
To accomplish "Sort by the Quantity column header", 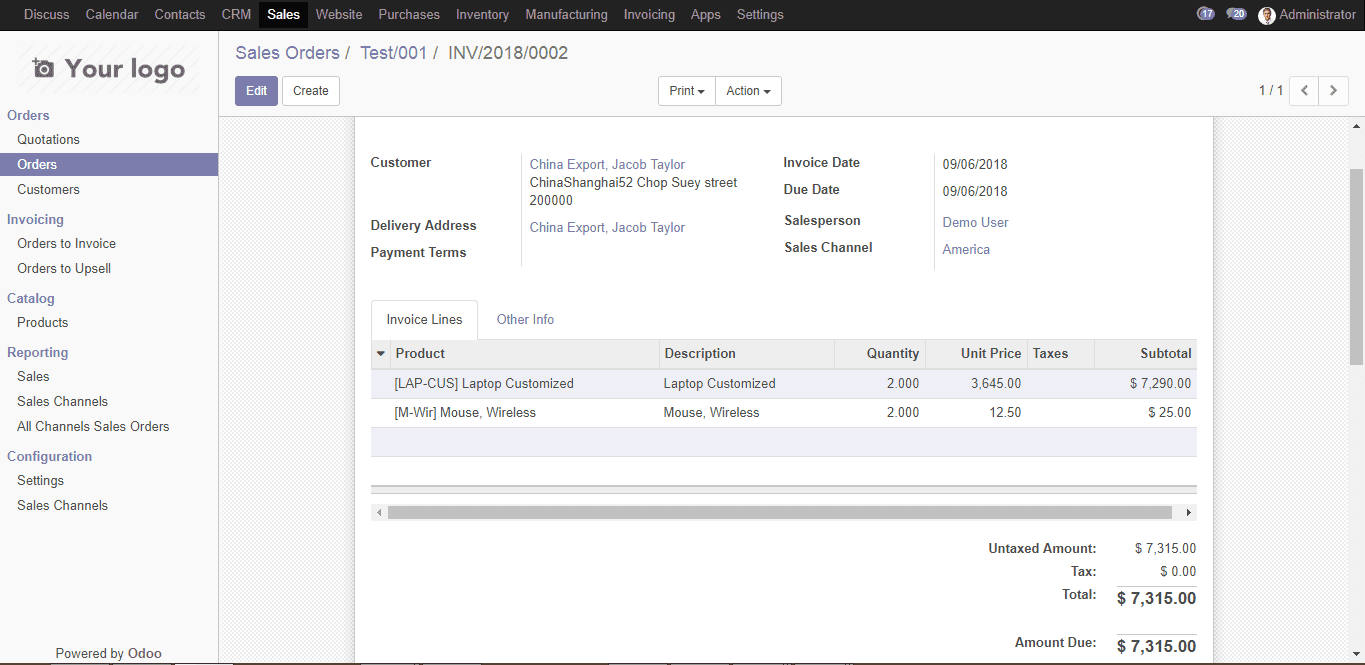I will 880,354.
